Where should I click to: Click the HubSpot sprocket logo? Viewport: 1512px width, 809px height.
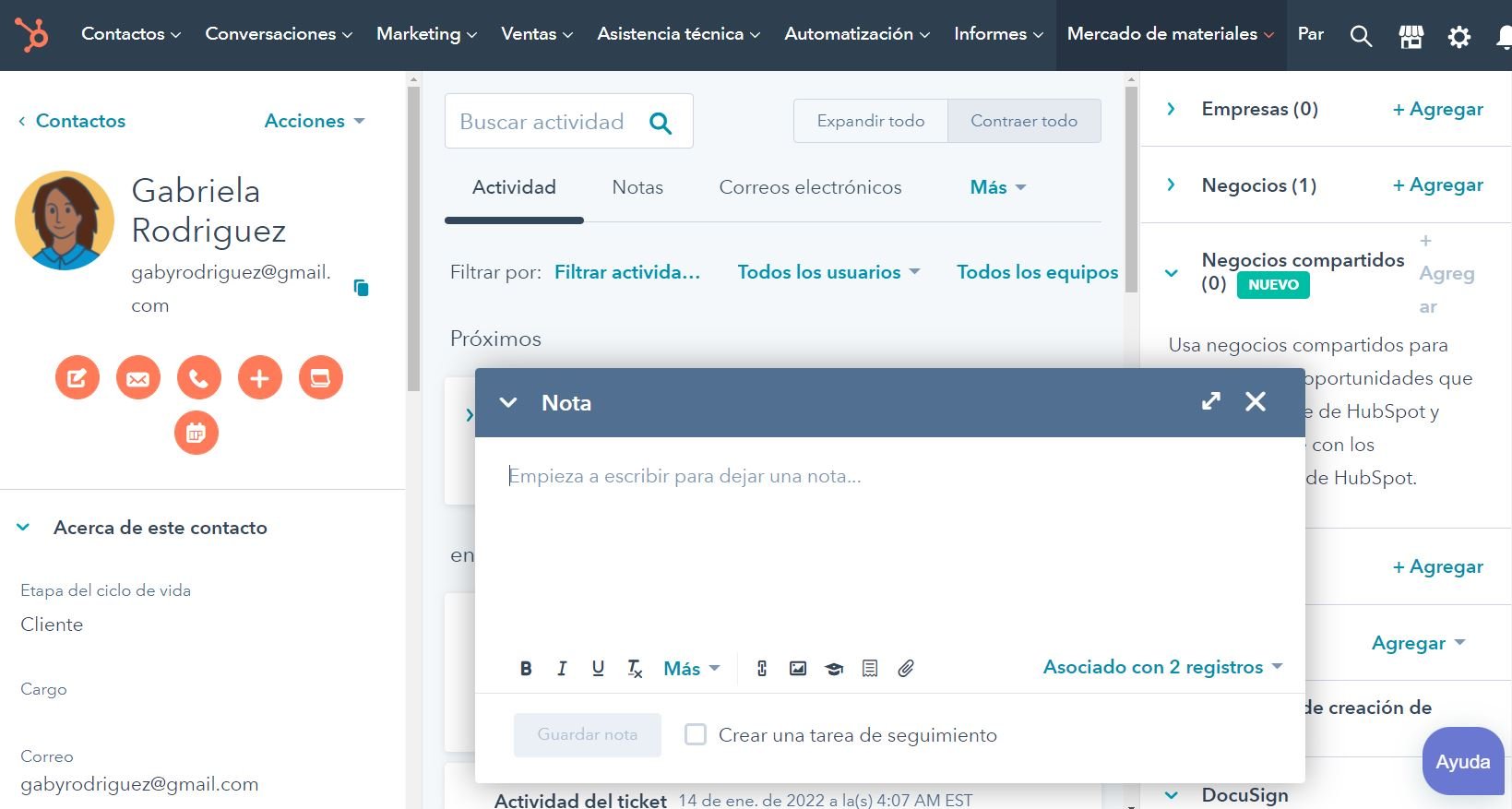click(x=31, y=35)
